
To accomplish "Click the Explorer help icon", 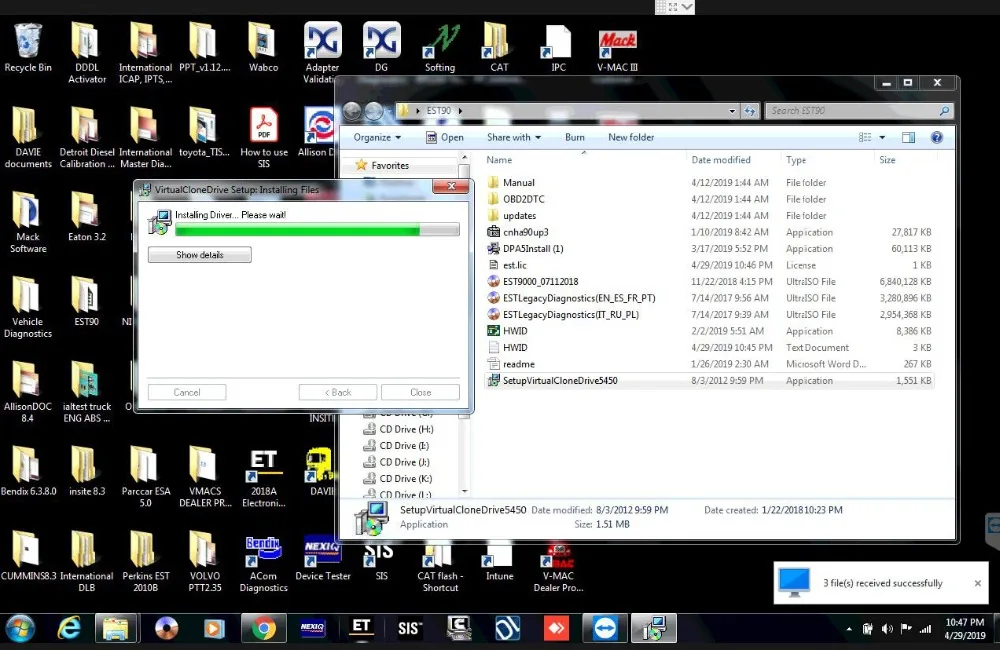I will (x=936, y=137).
